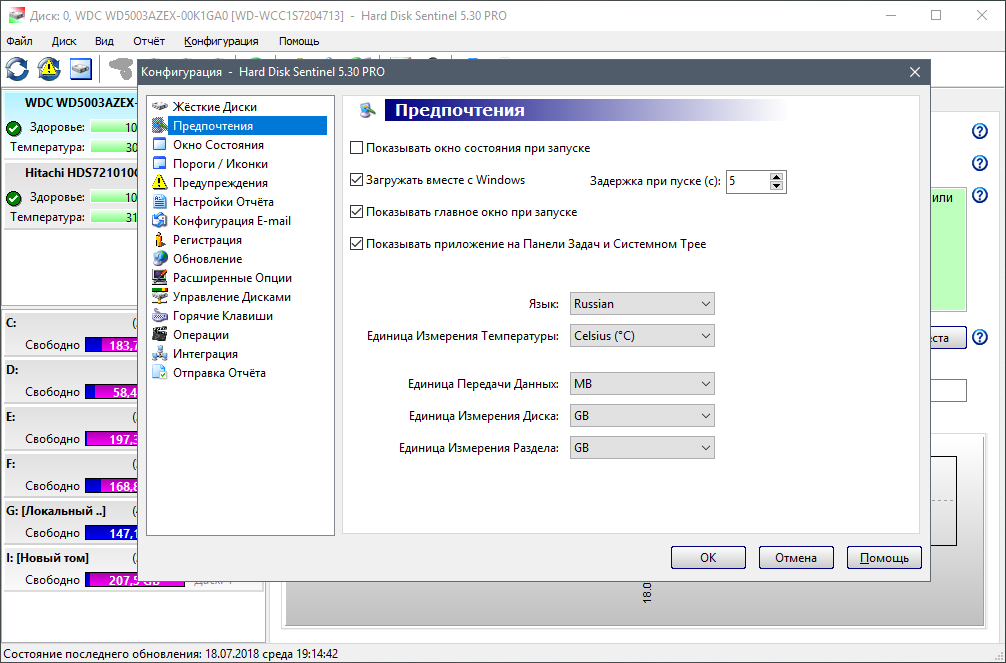This screenshot has height=663, width=1006.
Task: Click the yellow warning Предупреждения icon
Action: 160,183
